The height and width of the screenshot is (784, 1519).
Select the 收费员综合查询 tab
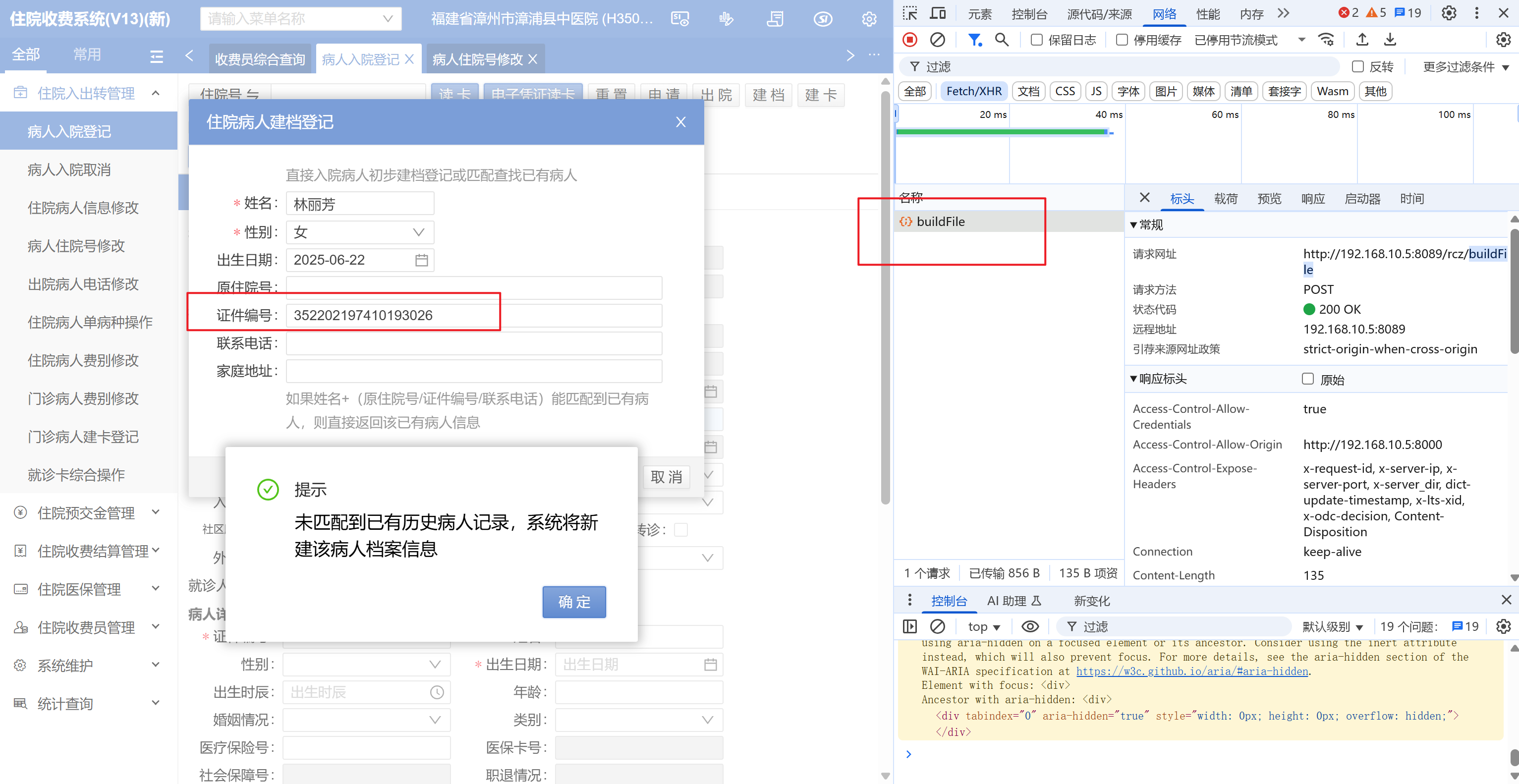260,59
